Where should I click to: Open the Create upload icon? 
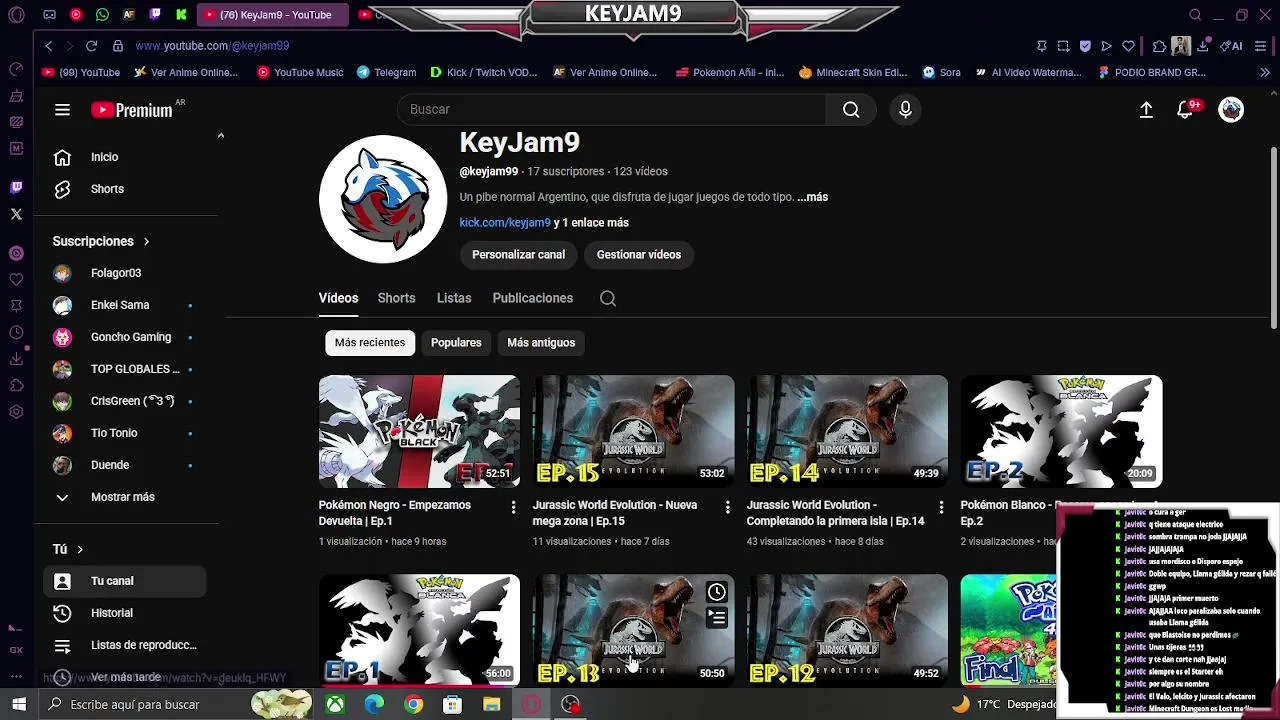(1146, 110)
